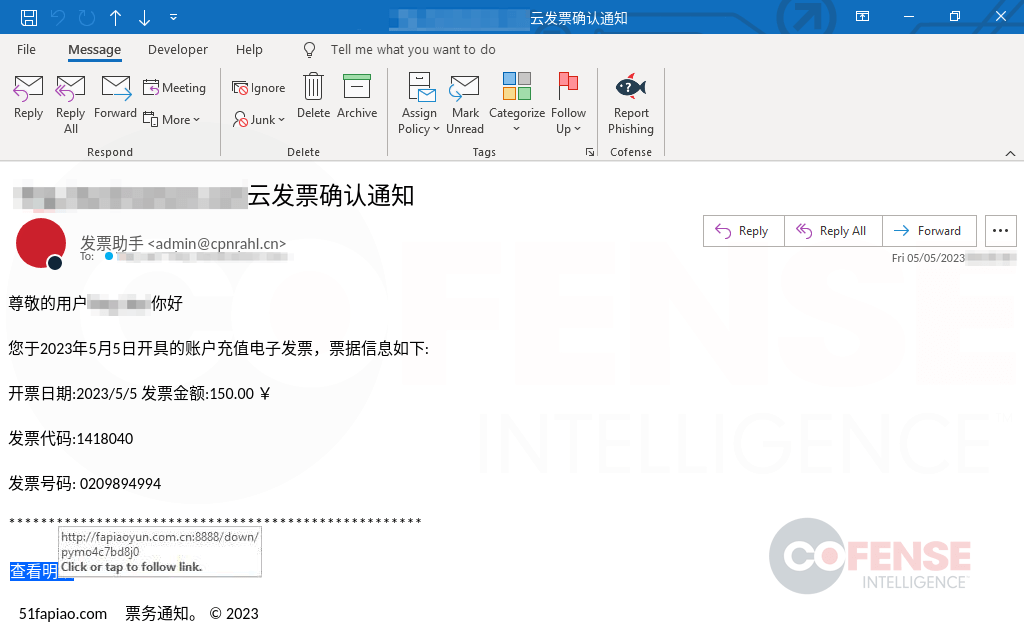
Task: Click the Report Phishing fish icon
Action: pyautogui.click(x=630, y=88)
